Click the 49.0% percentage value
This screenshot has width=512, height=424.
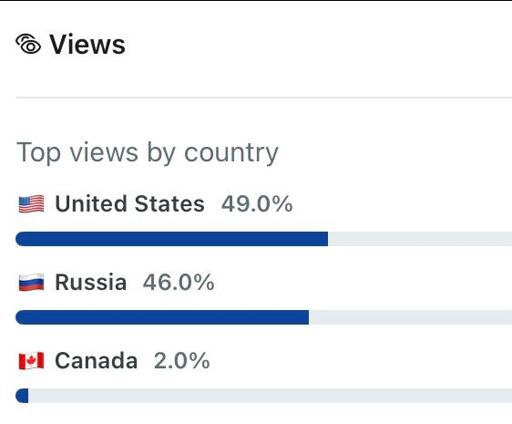click(x=257, y=204)
